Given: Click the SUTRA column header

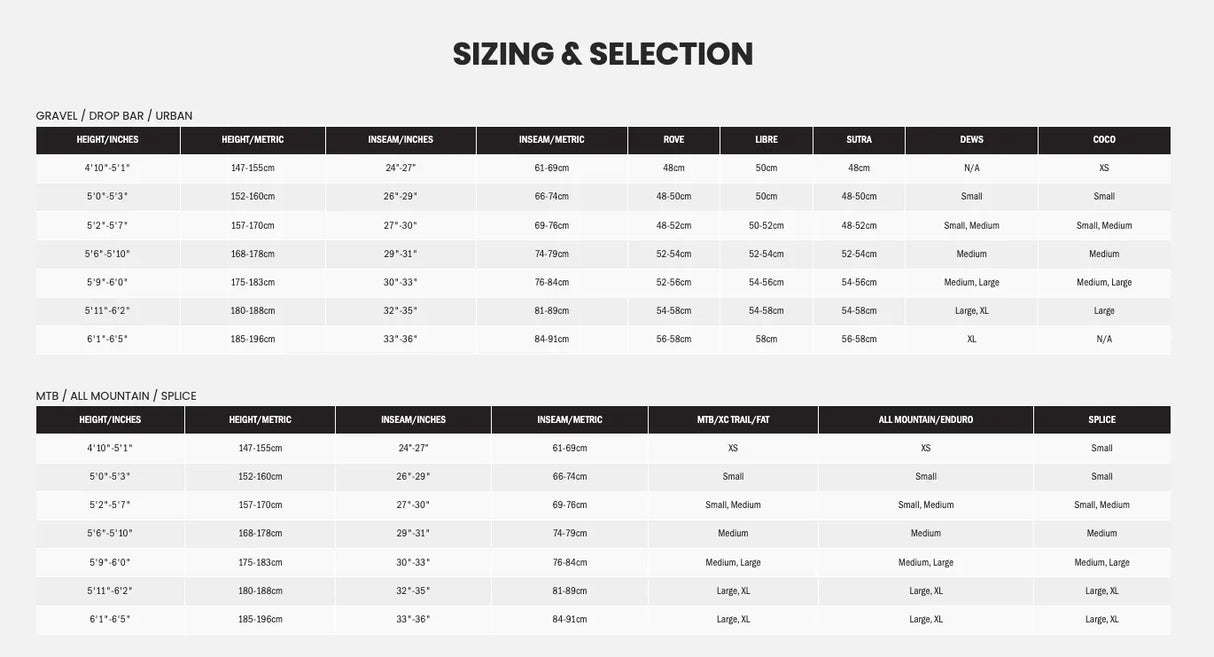Looking at the screenshot, I should 859,140.
